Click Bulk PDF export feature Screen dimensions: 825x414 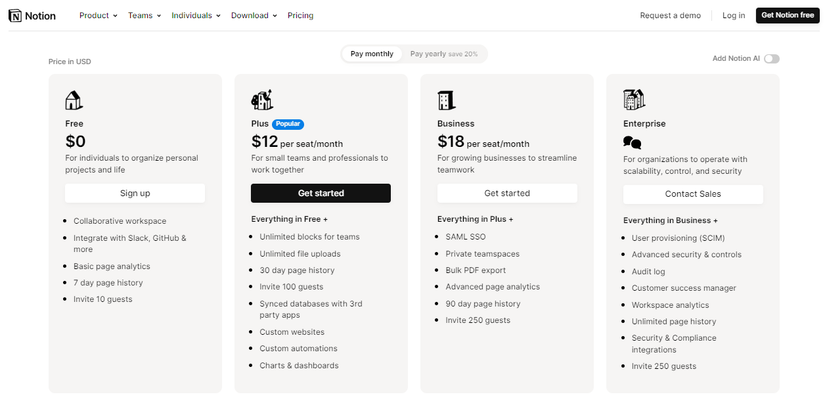[x=476, y=270]
